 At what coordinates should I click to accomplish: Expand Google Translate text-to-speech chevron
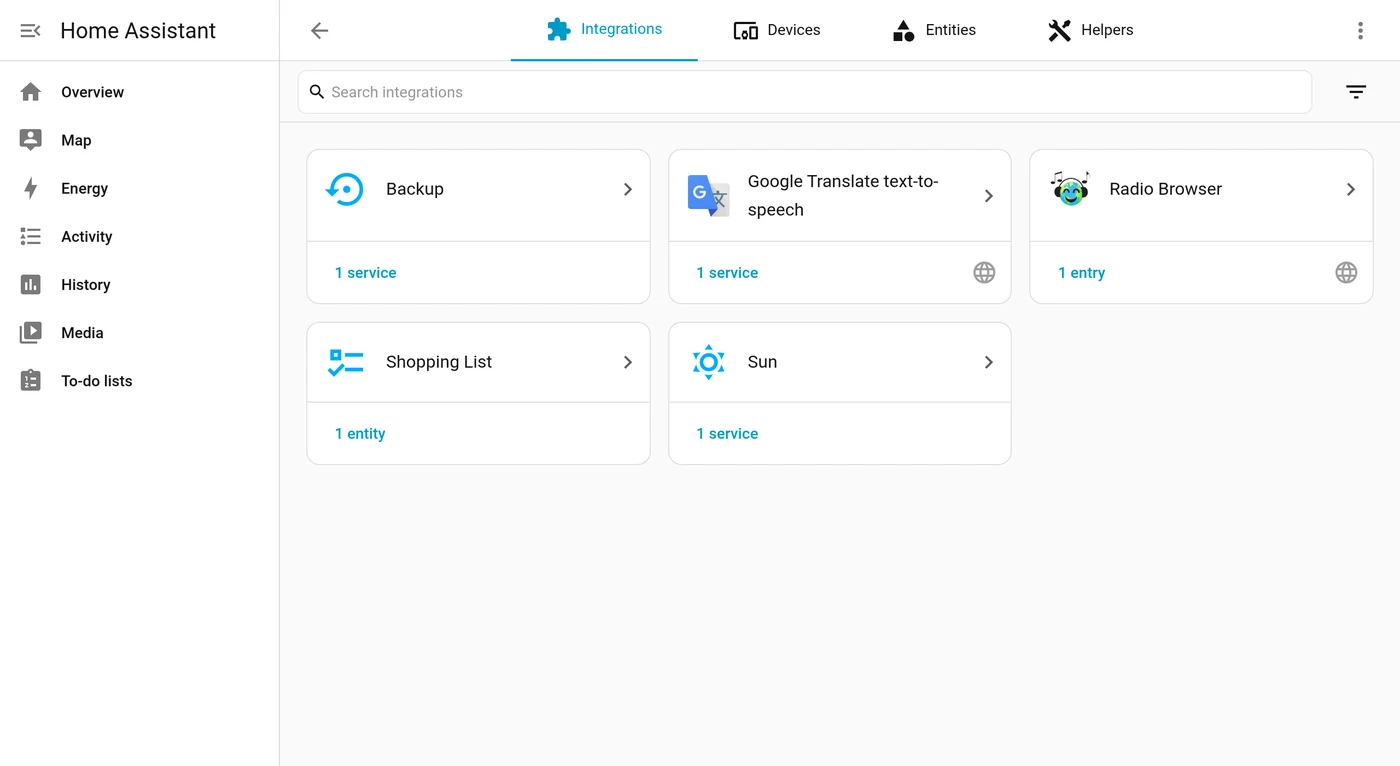click(989, 196)
